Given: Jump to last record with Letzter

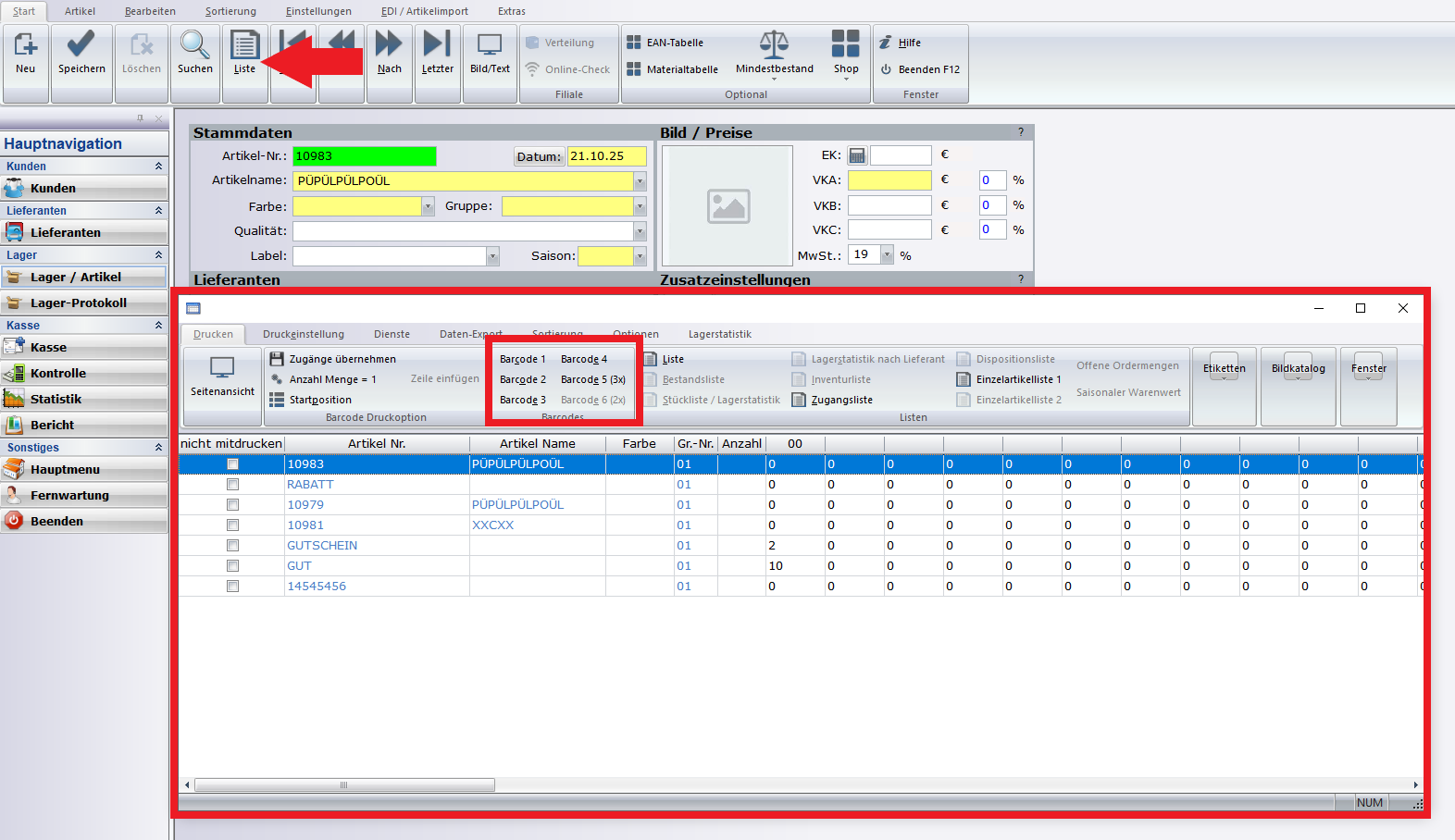Looking at the screenshot, I should coord(437,45).
